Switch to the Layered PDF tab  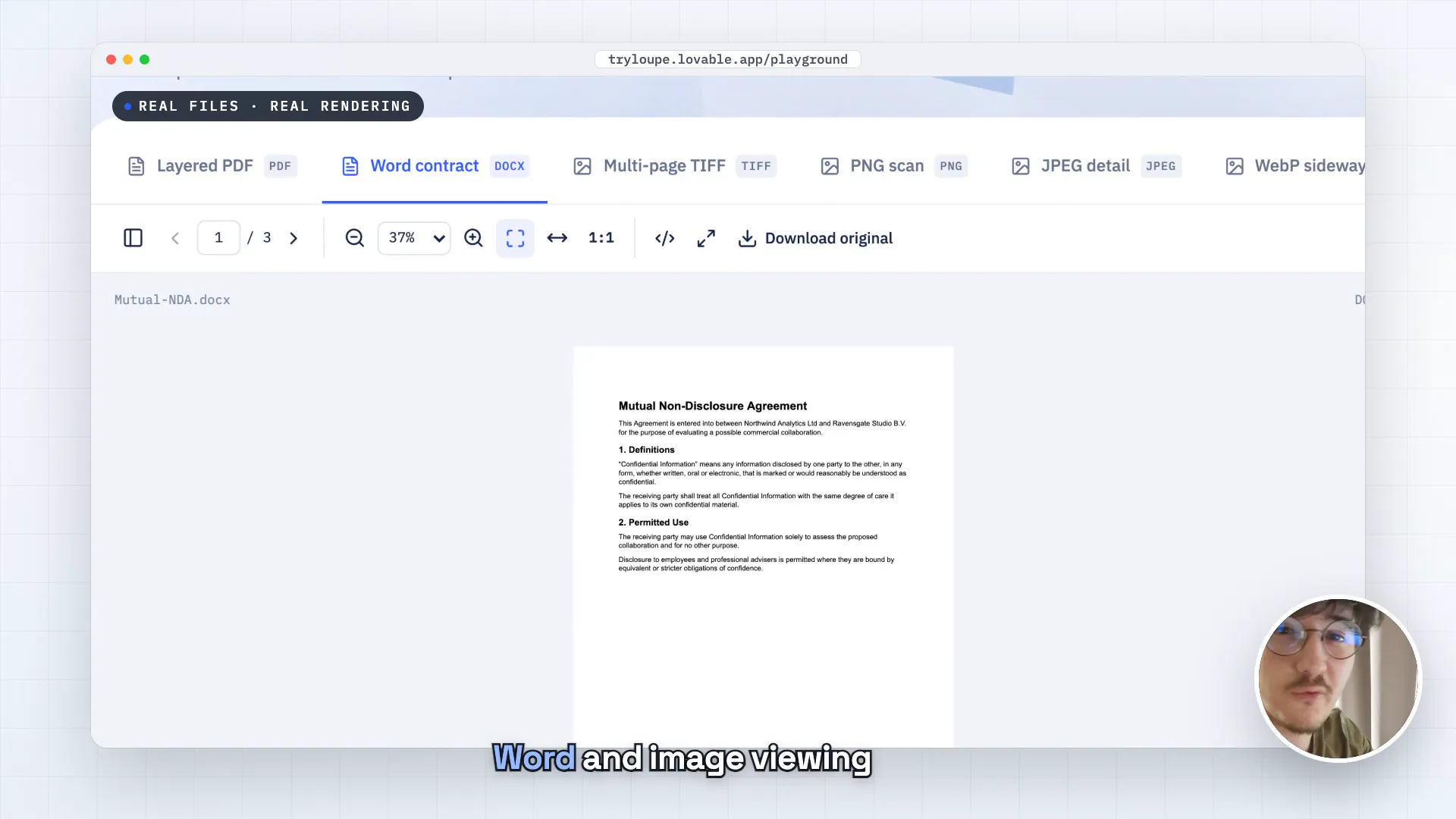click(212, 166)
